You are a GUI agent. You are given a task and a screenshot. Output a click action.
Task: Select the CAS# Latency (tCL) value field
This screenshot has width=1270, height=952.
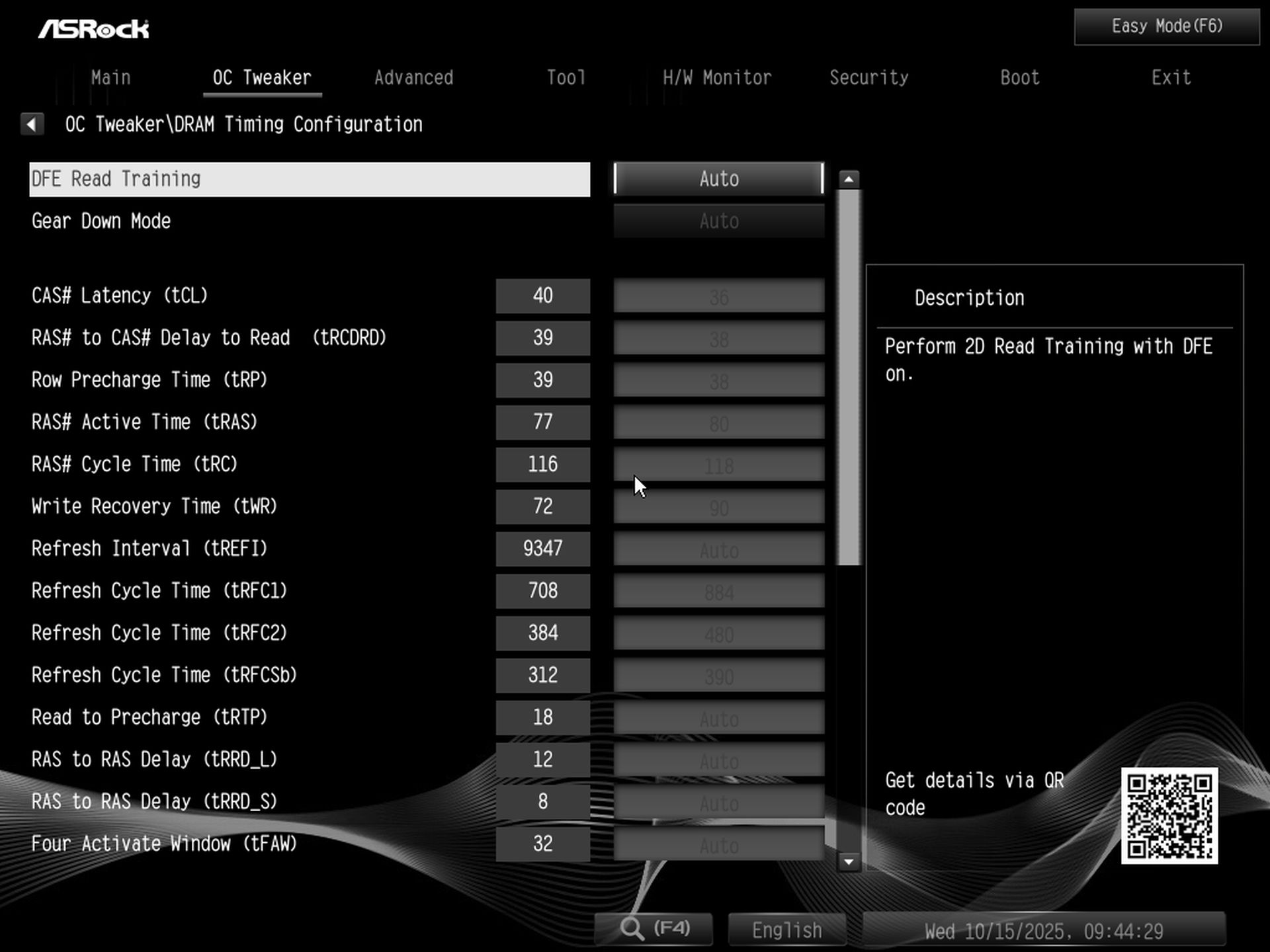point(542,296)
